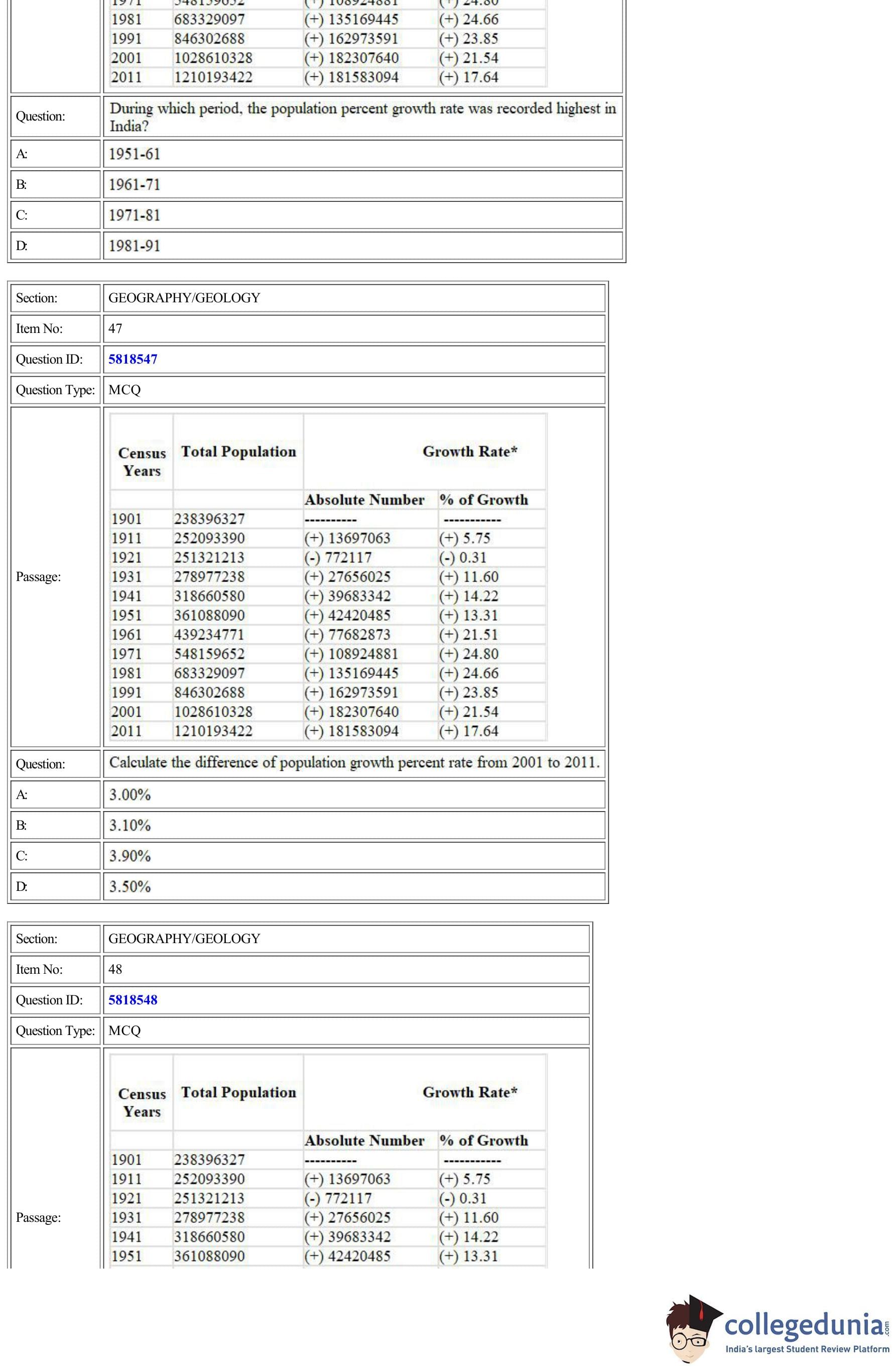Image resolution: width=896 pixels, height=1369 pixels.
Task: Select the 1951-61 answer option
Action: tap(135, 154)
